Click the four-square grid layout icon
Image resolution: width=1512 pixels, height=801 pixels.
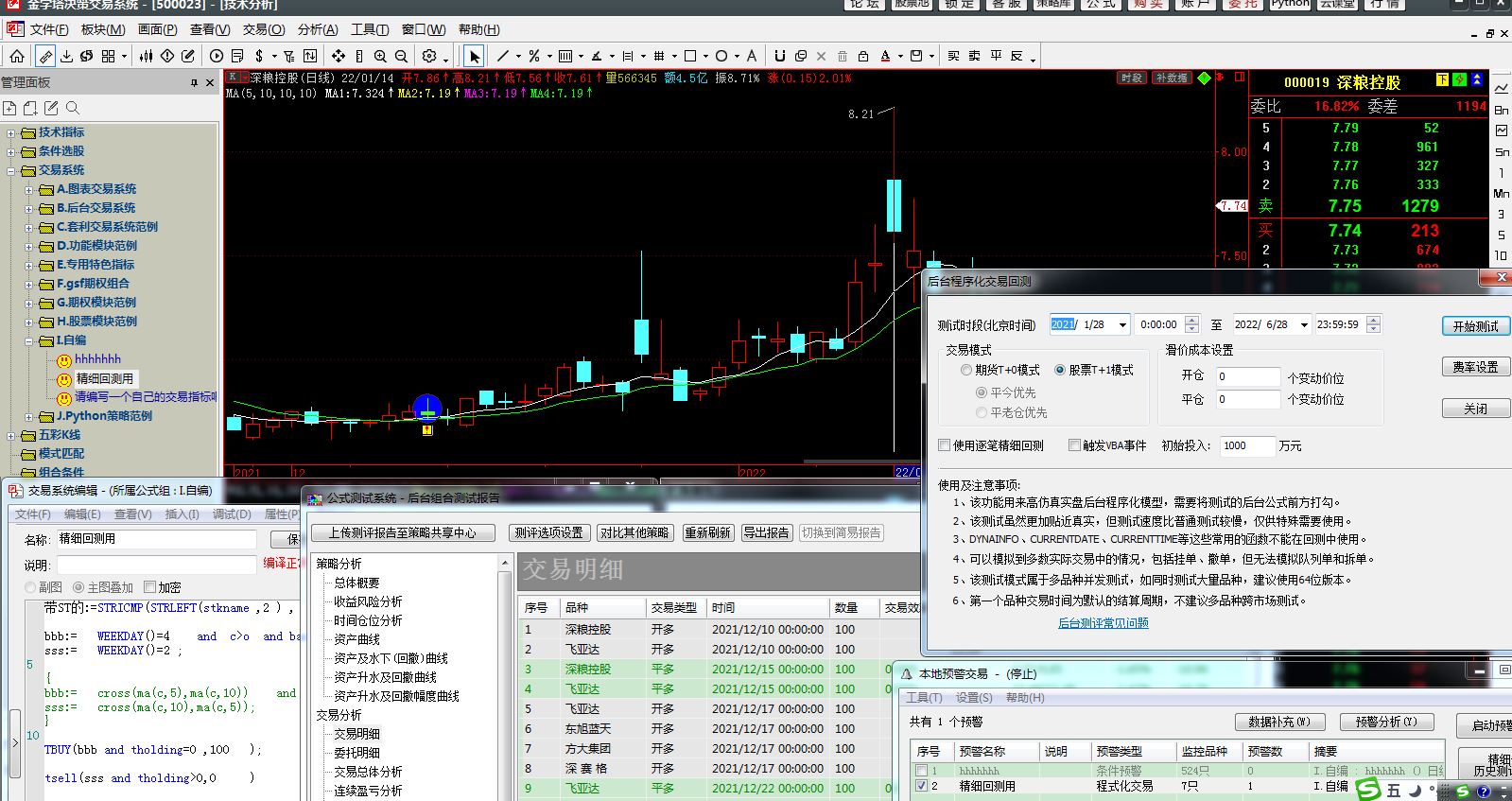click(x=109, y=56)
